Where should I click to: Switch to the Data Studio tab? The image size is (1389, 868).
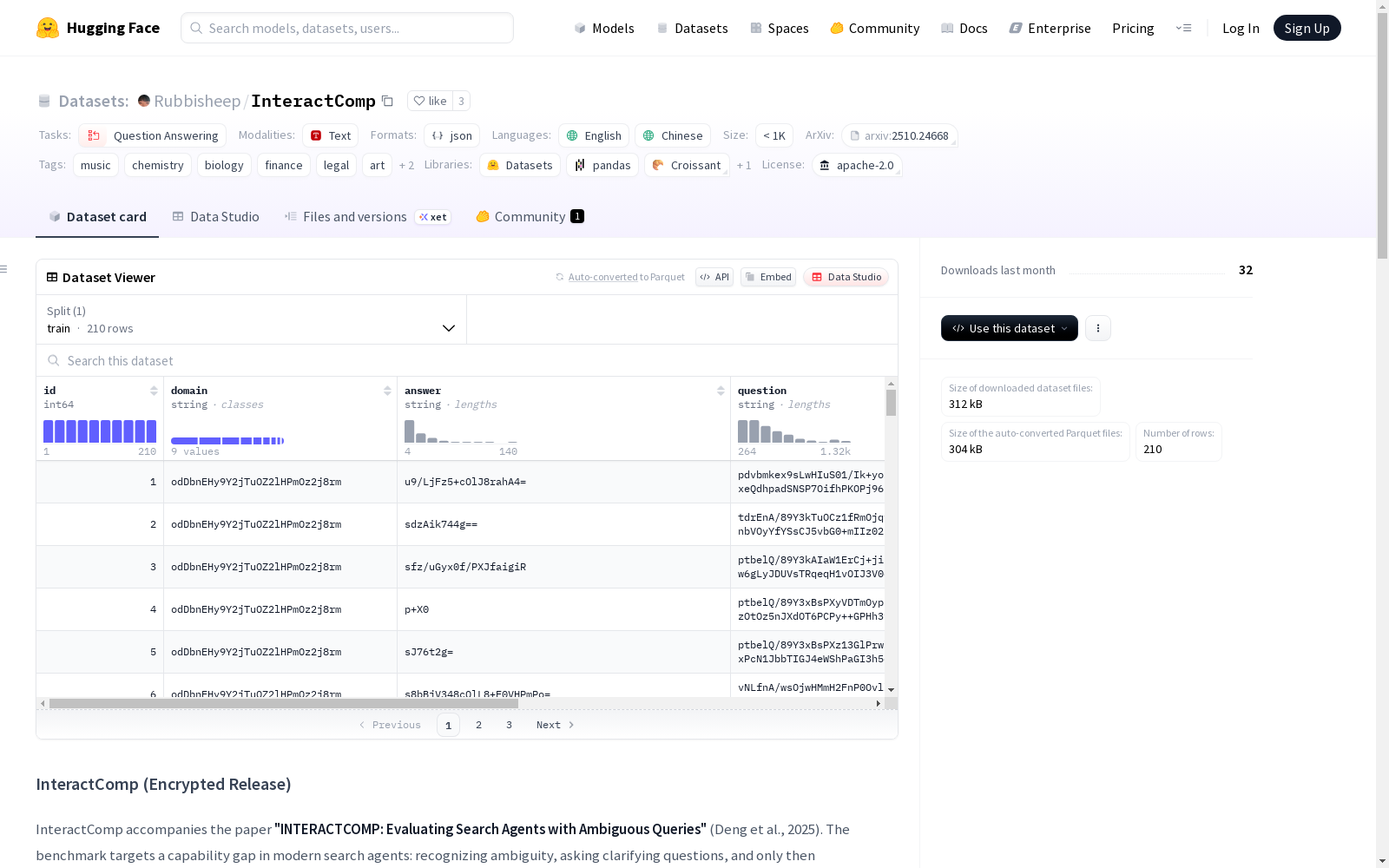pos(216,217)
